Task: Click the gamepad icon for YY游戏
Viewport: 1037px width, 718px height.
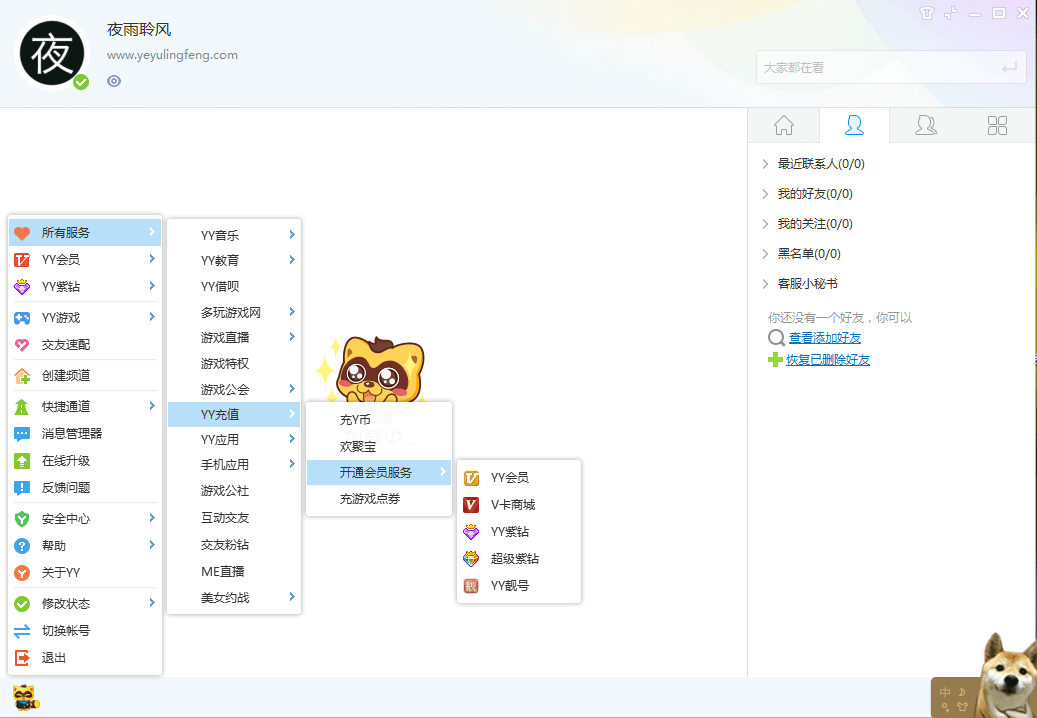Action: click(x=22, y=318)
